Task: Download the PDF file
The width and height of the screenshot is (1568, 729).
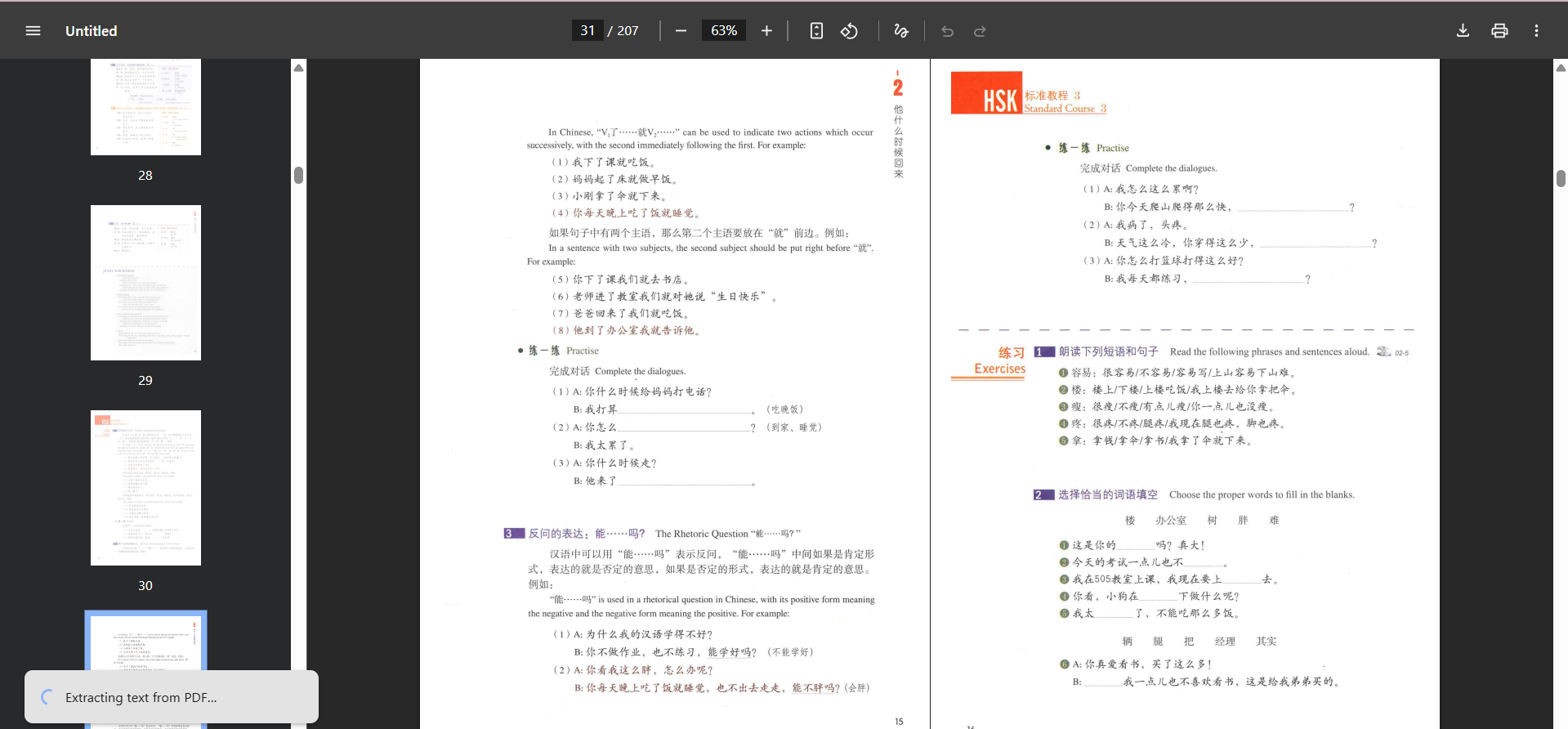Action: (x=1463, y=31)
